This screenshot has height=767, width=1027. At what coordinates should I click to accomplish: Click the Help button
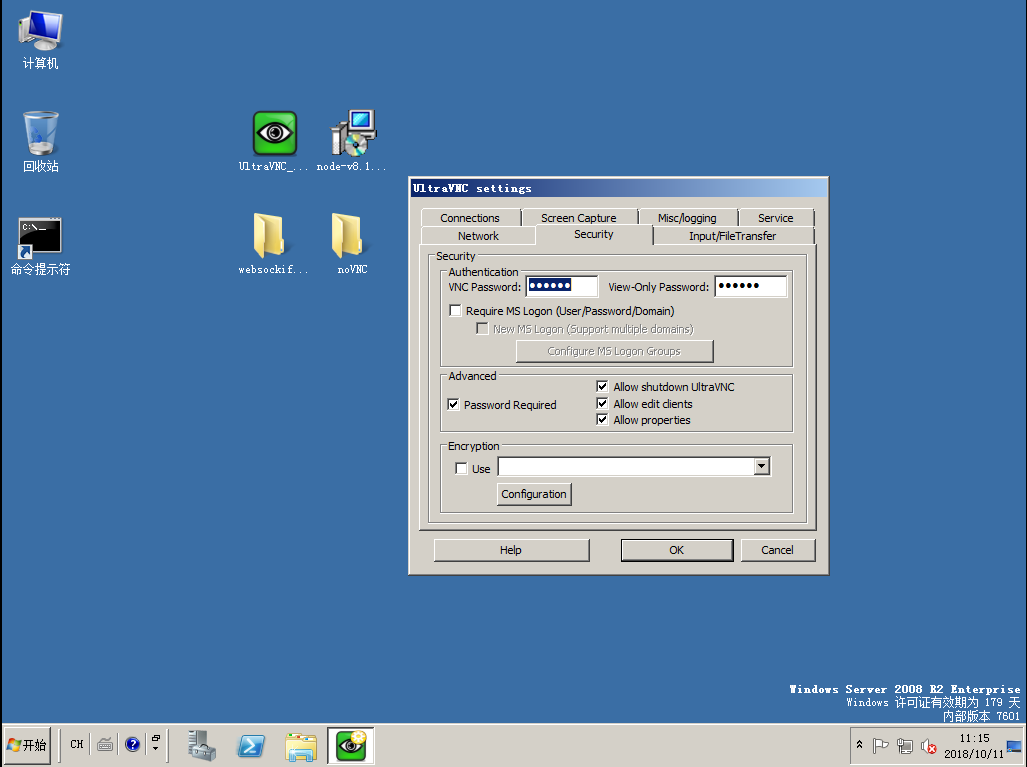point(511,550)
